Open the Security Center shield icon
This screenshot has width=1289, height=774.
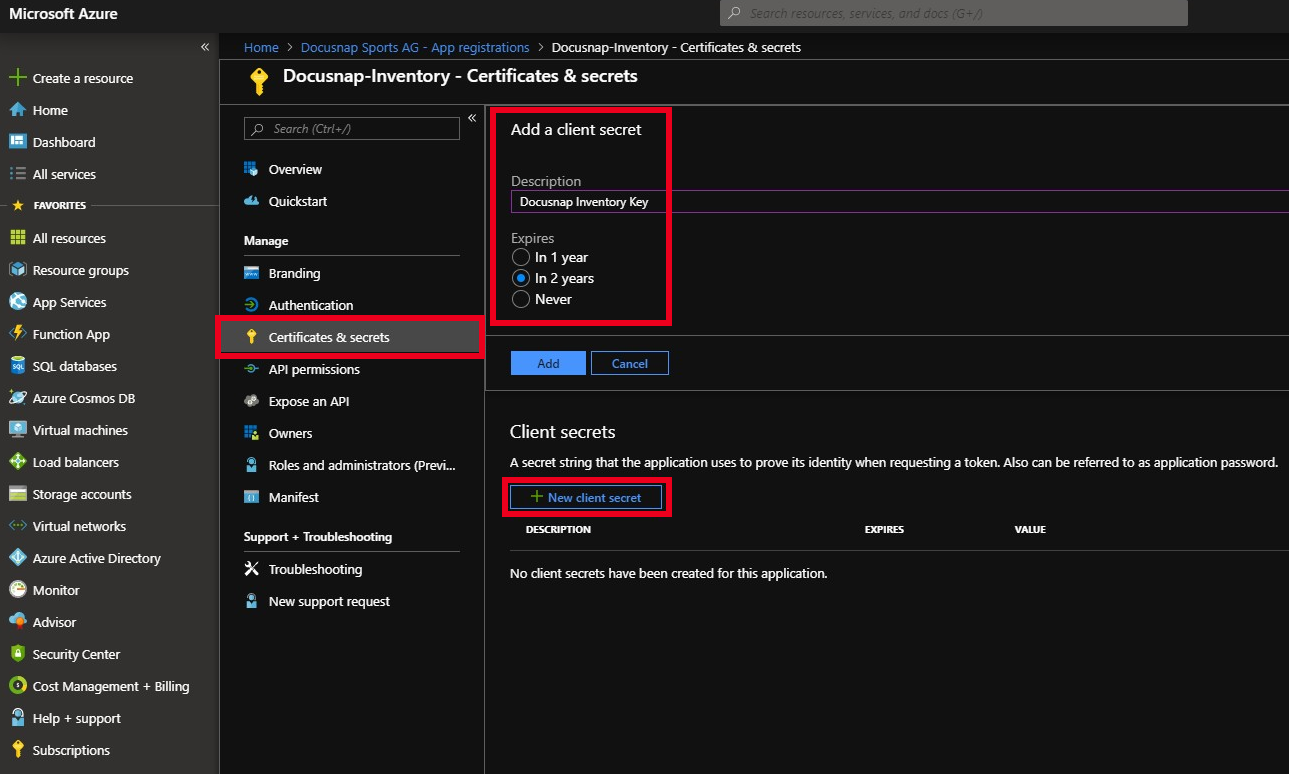(x=17, y=654)
